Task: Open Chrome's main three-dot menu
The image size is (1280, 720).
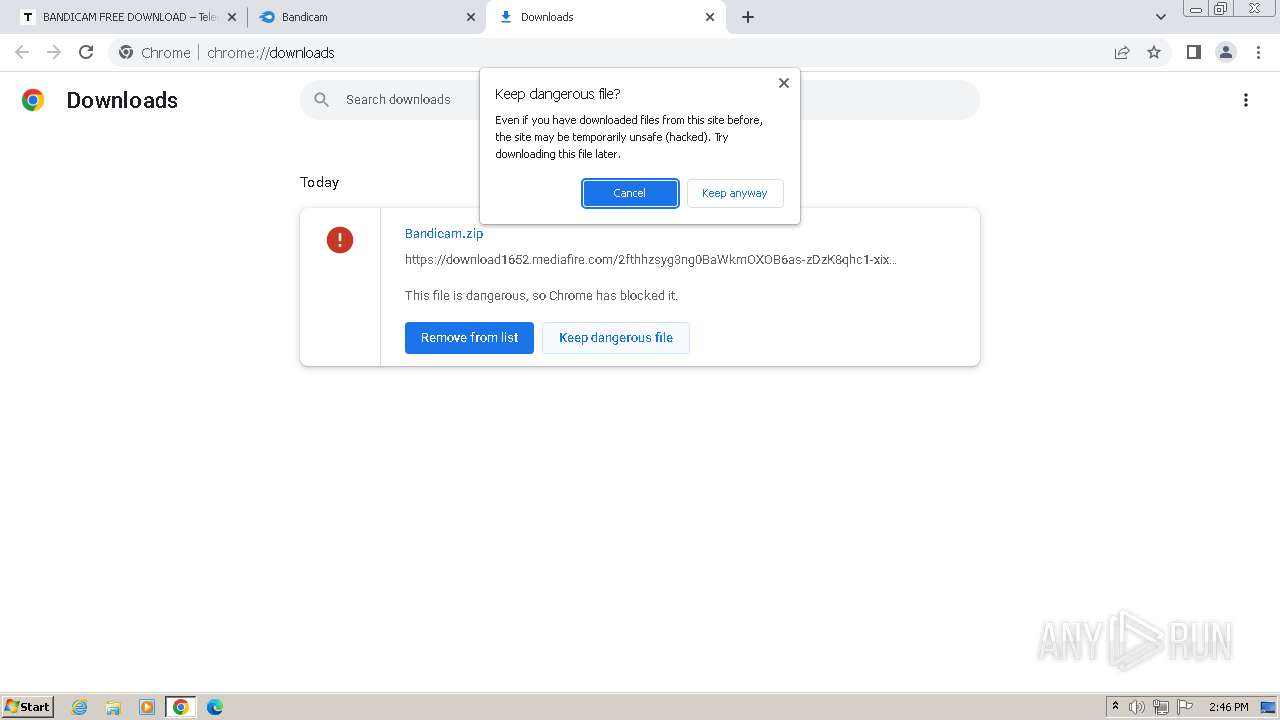Action: 1258,52
